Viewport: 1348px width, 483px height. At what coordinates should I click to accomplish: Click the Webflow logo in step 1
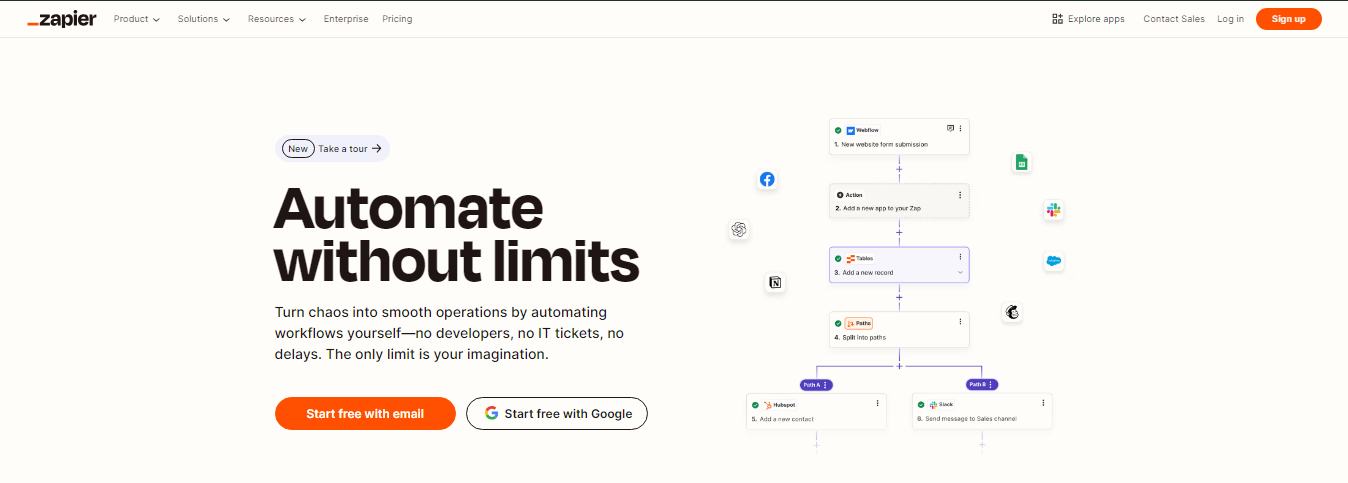pos(850,130)
